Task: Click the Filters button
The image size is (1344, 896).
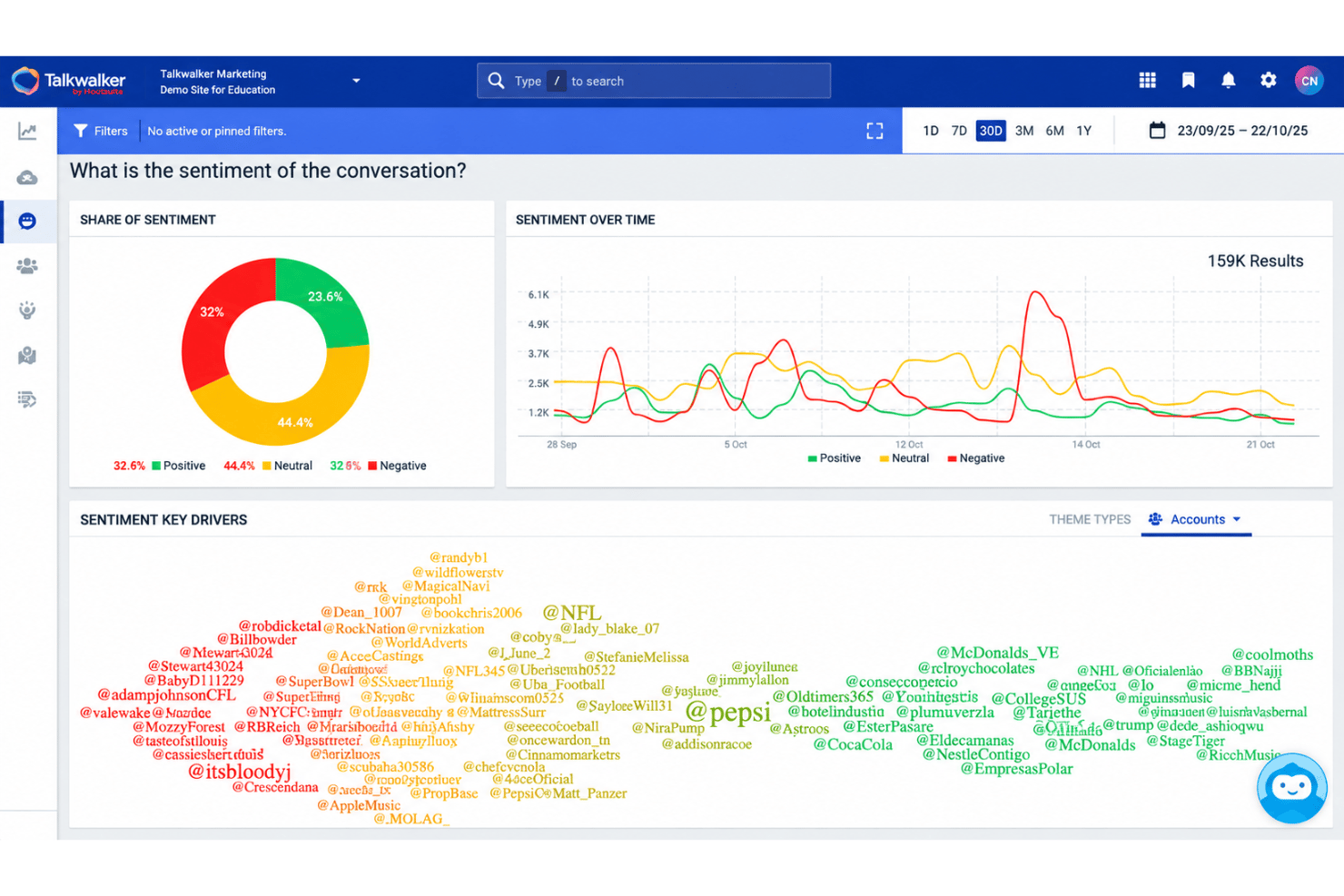Action: click(101, 131)
